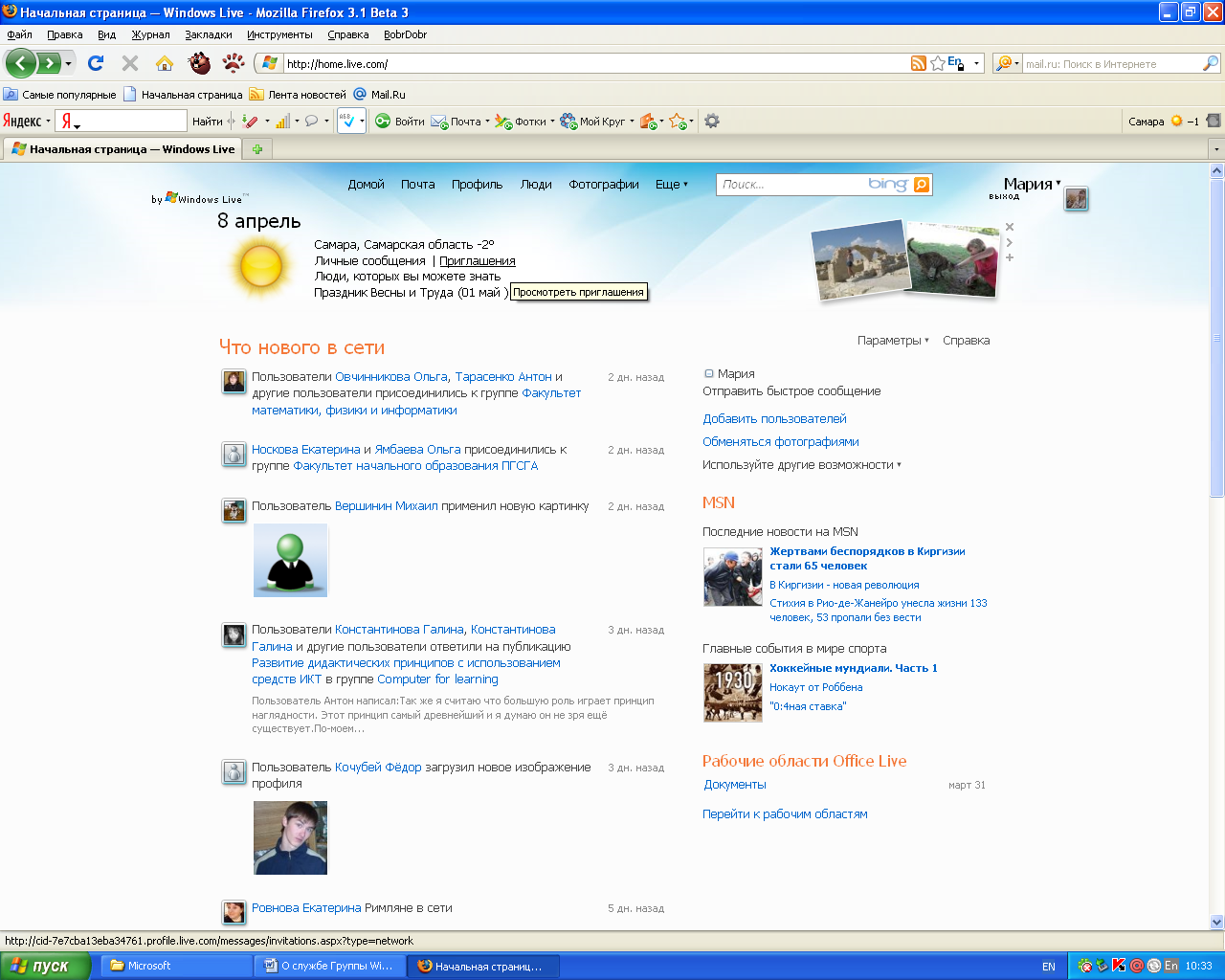1225x980 pixels.
Task: Click the Bing orange search button
Action: [922, 185]
